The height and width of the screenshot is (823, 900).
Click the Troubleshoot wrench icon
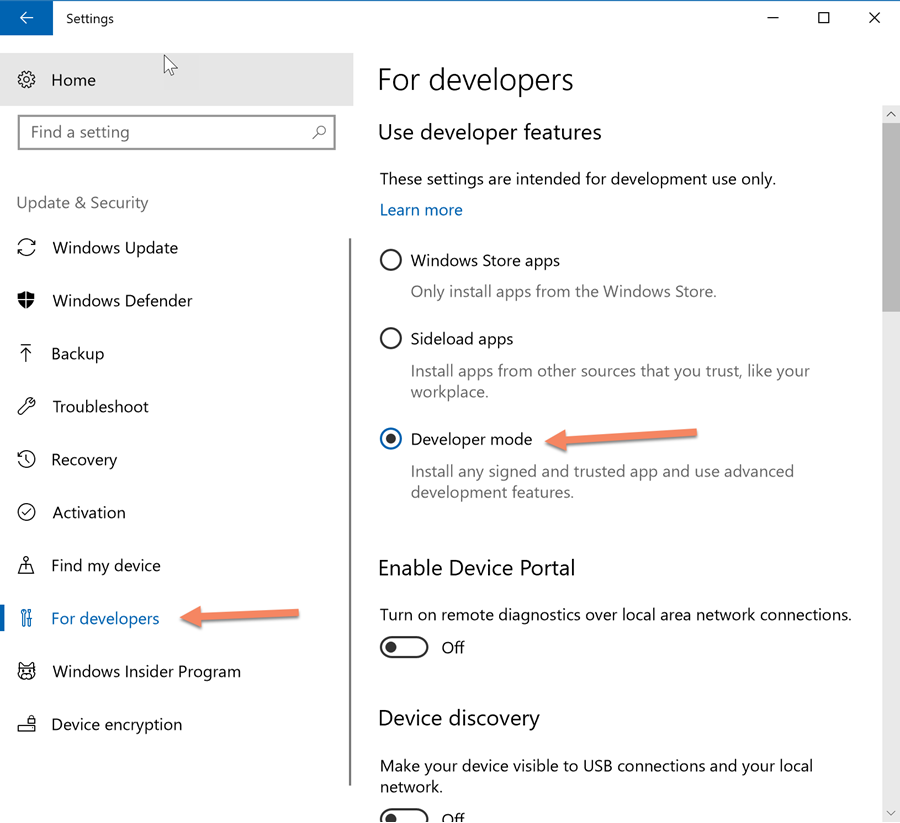click(x=27, y=407)
